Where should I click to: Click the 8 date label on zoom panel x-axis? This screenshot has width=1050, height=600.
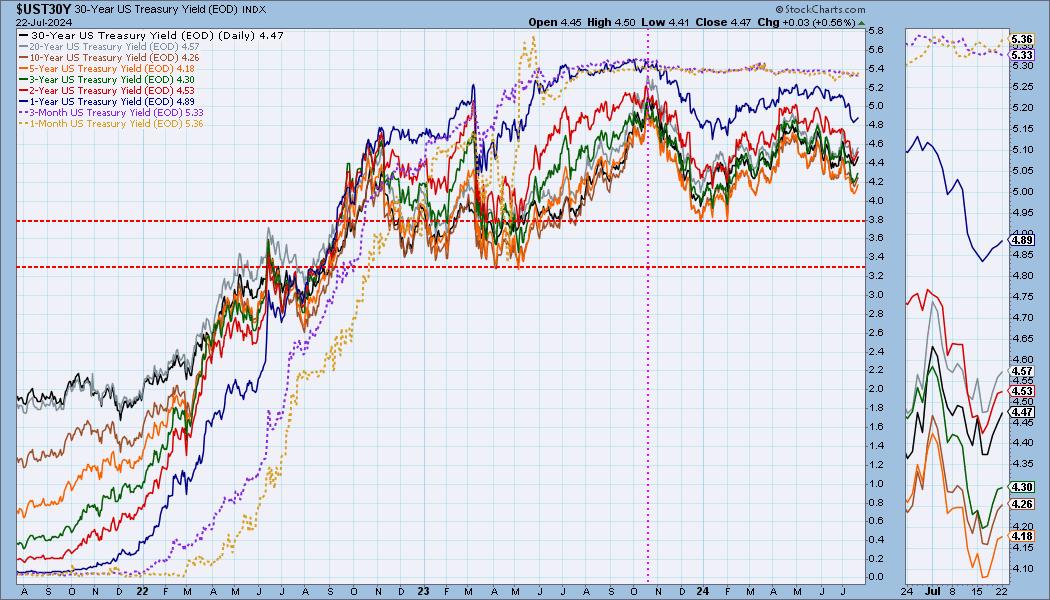[x=954, y=592]
